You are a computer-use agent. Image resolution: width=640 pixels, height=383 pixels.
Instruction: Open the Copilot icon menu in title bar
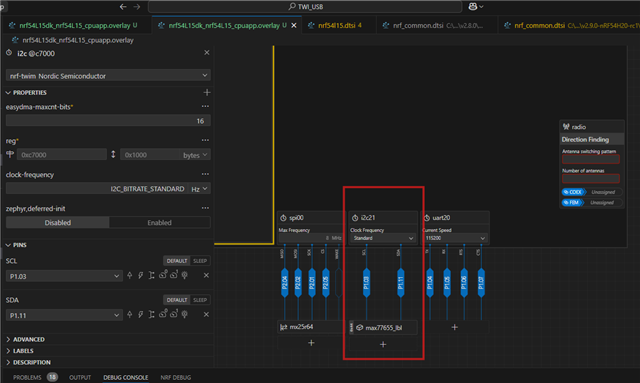point(476,7)
